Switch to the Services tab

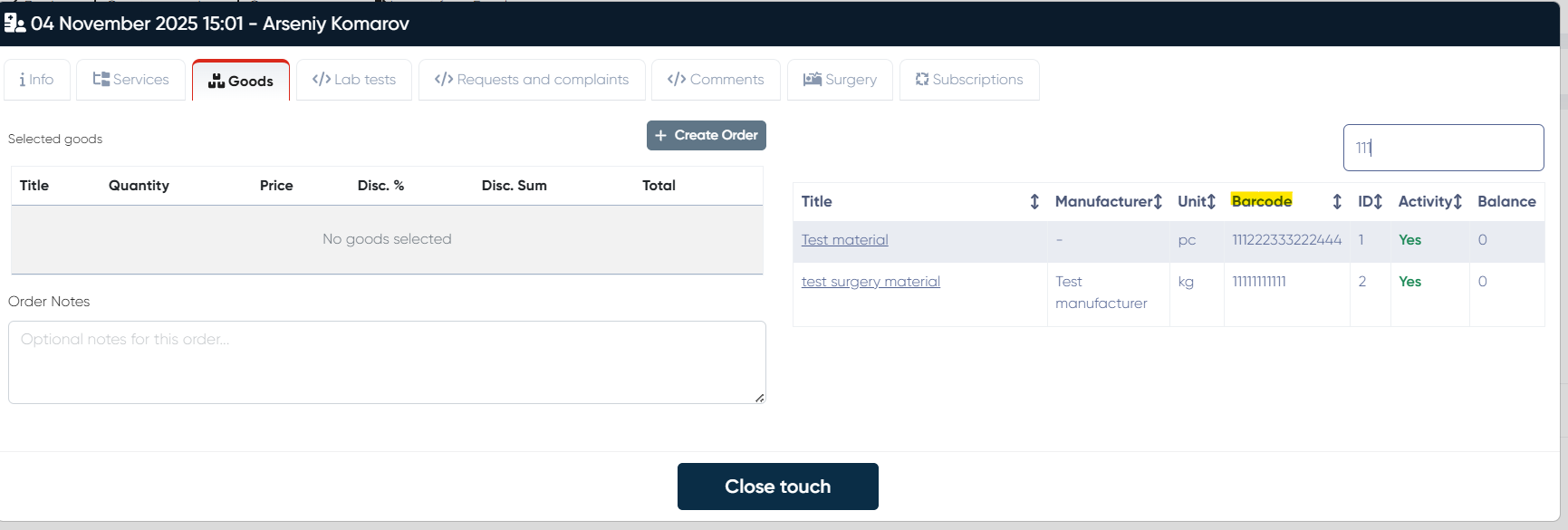[x=131, y=80]
